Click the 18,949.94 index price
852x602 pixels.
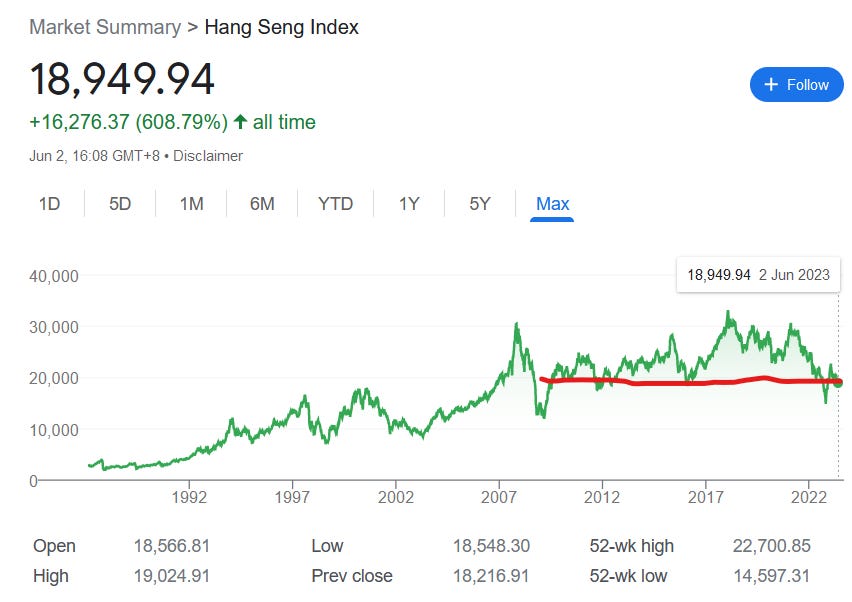pyautogui.click(x=122, y=79)
